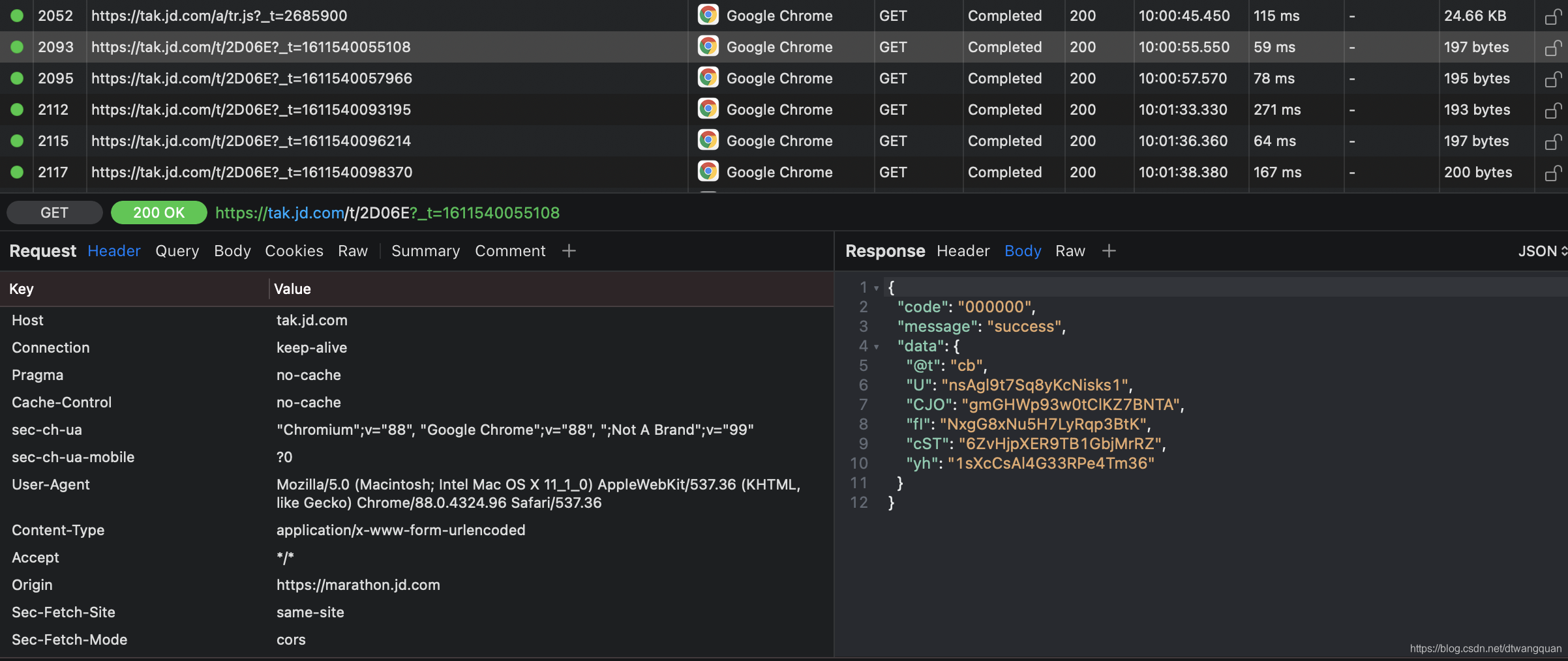Click Content-Type value application/x-www-form-urlencoded
Viewport: 1568px width, 661px height.
[x=401, y=530]
